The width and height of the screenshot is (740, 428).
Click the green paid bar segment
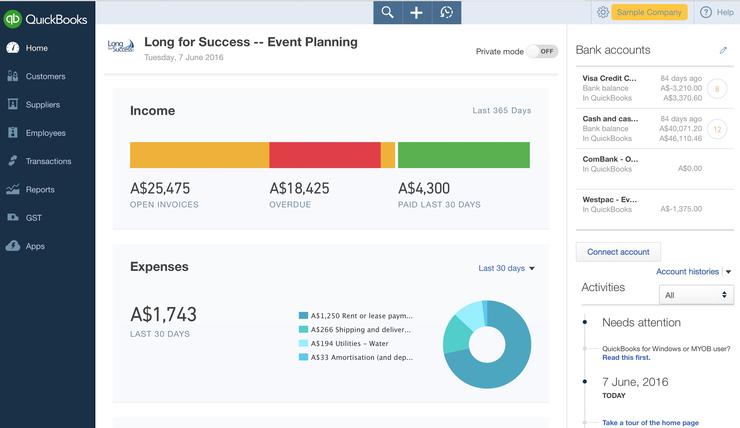pyautogui.click(x=464, y=155)
